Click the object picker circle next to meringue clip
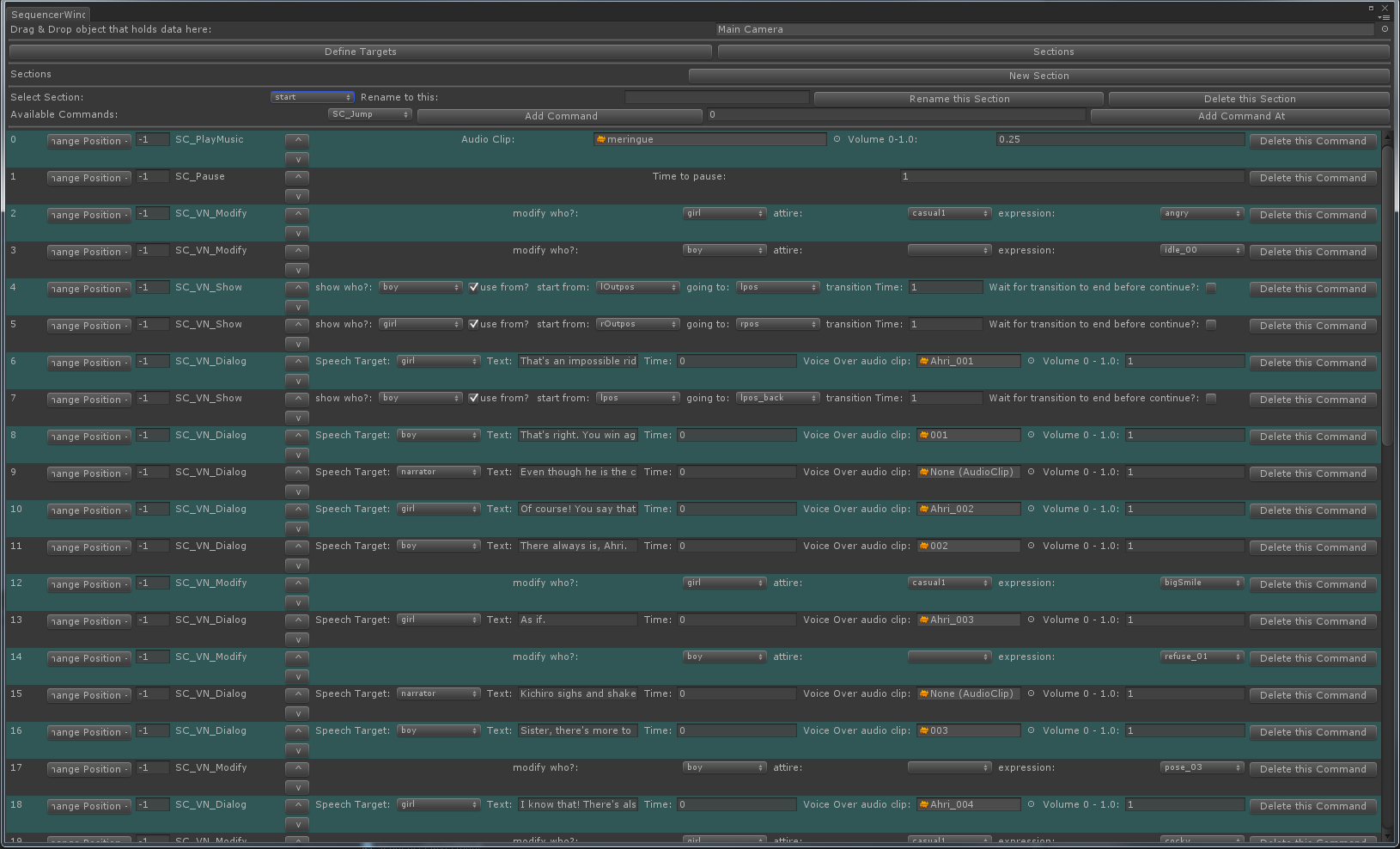This screenshot has height=849, width=1400. pos(837,139)
